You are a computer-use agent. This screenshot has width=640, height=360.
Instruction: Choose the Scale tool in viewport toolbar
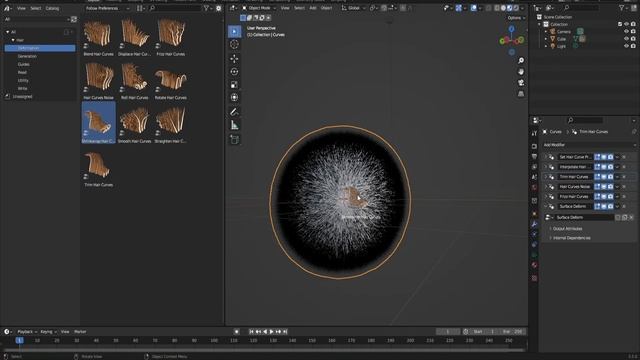234,85
